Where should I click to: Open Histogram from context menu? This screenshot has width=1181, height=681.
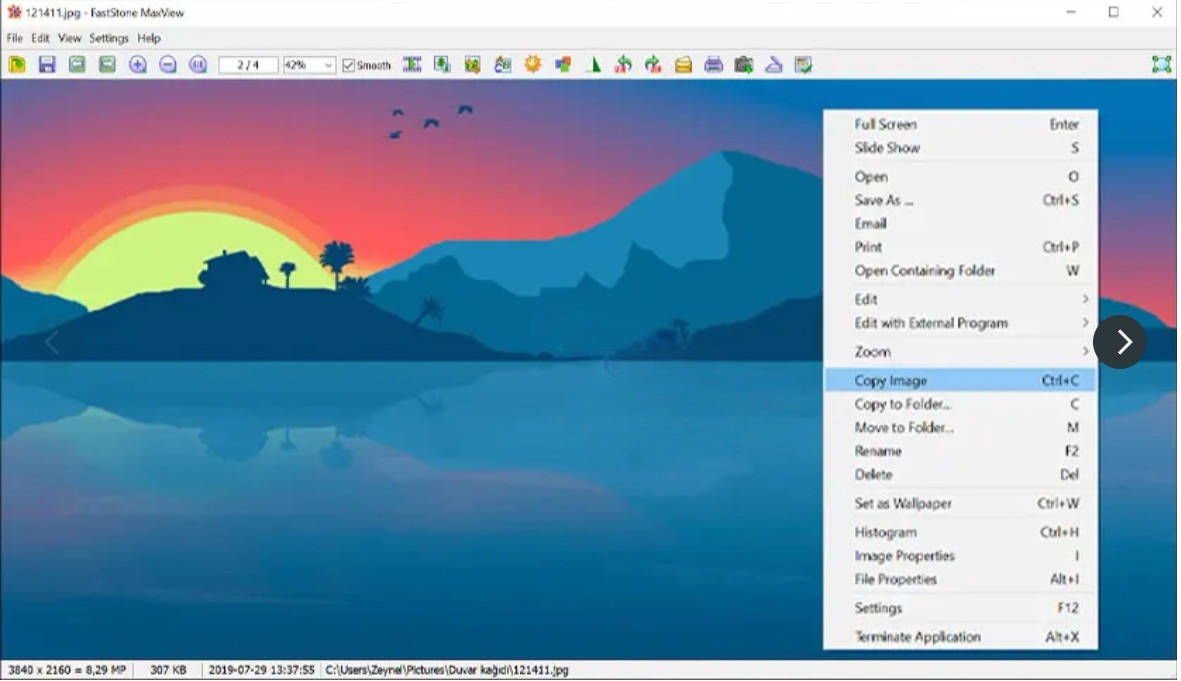pos(960,532)
